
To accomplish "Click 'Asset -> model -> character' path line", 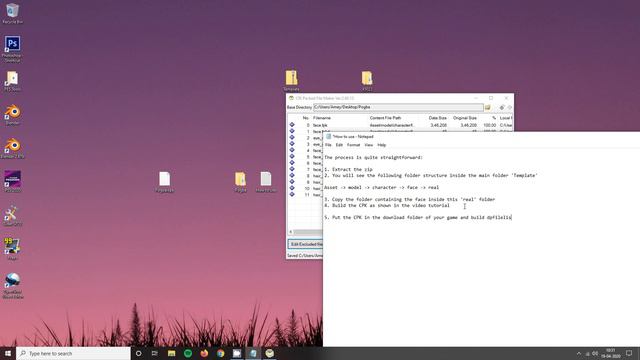I will (x=381, y=187).
